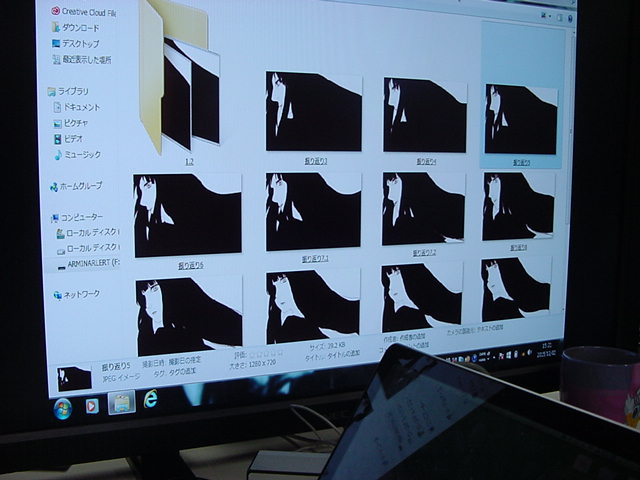Select the 振り返り3 image thumbnail
This screenshot has height=480, width=640.
[314, 111]
